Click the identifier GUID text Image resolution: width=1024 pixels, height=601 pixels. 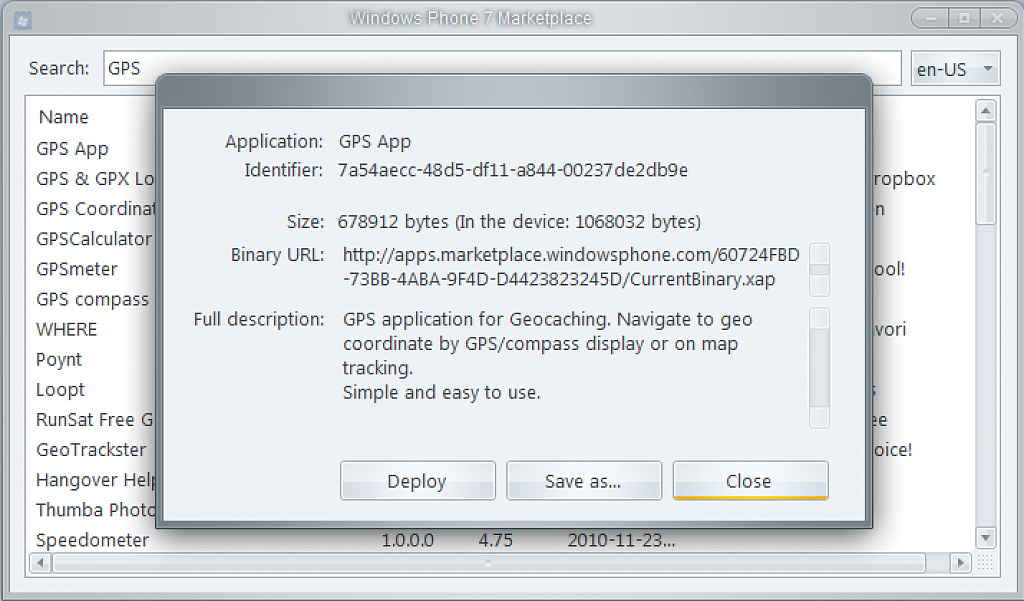[513, 171]
